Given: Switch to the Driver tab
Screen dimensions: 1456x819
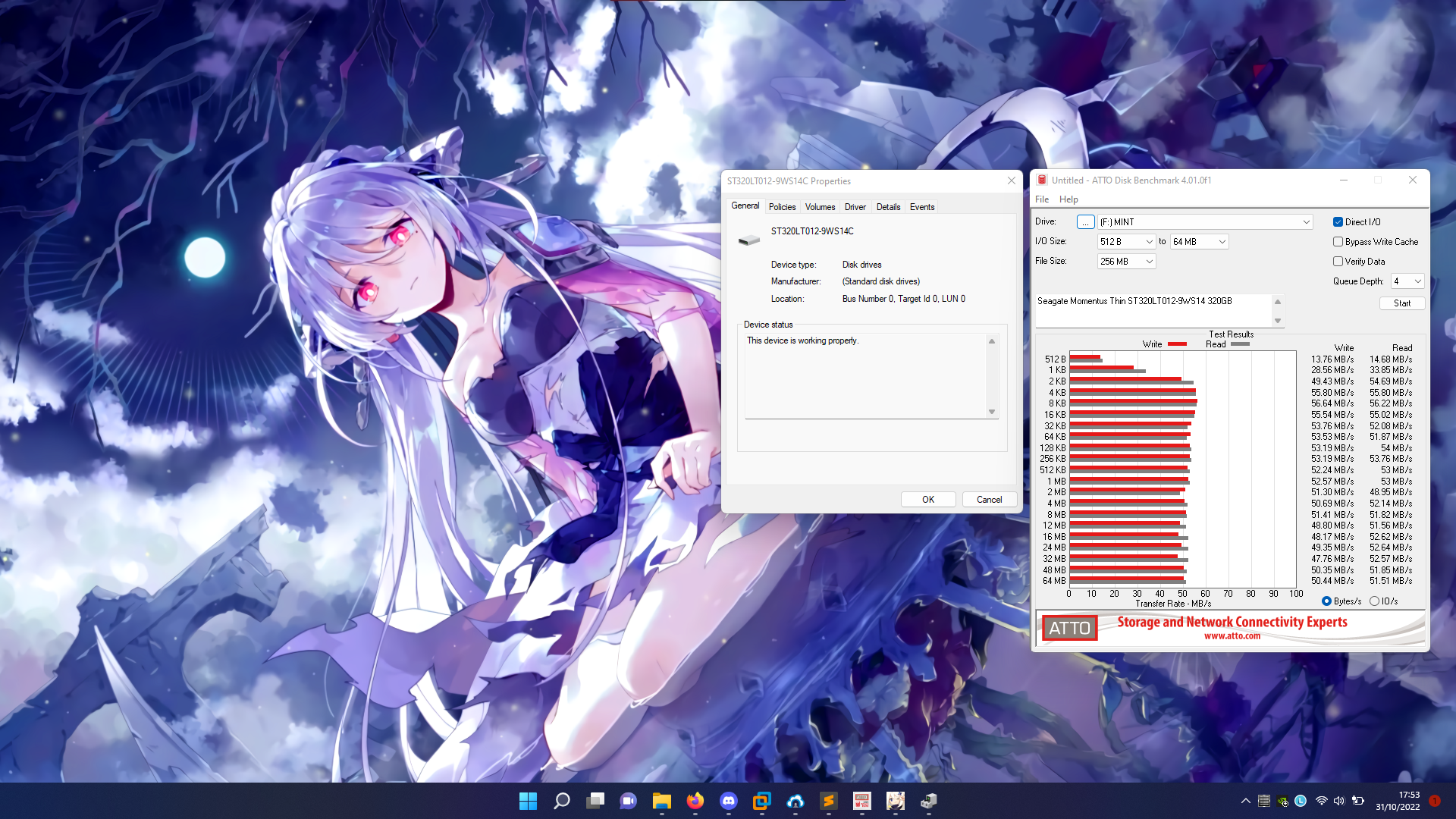Looking at the screenshot, I should click(x=855, y=206).
